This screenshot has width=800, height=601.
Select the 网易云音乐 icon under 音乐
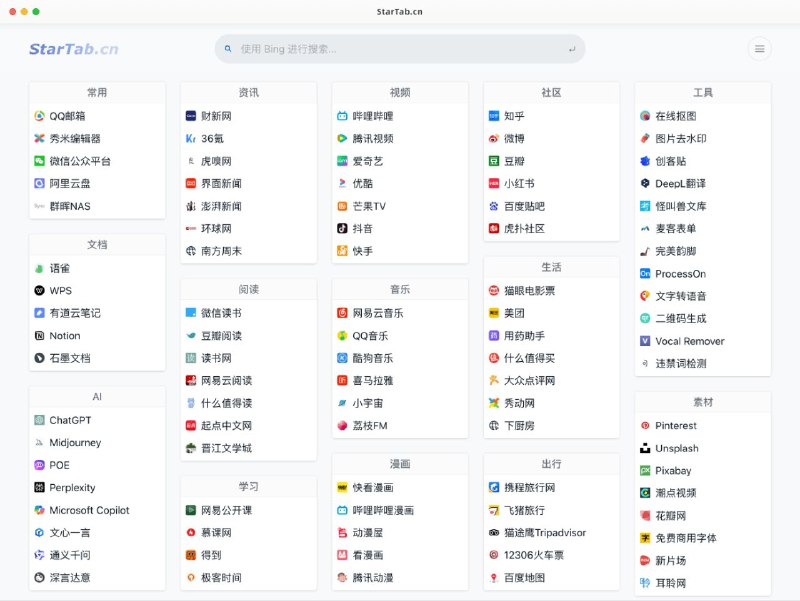click(x=341, y=311)
